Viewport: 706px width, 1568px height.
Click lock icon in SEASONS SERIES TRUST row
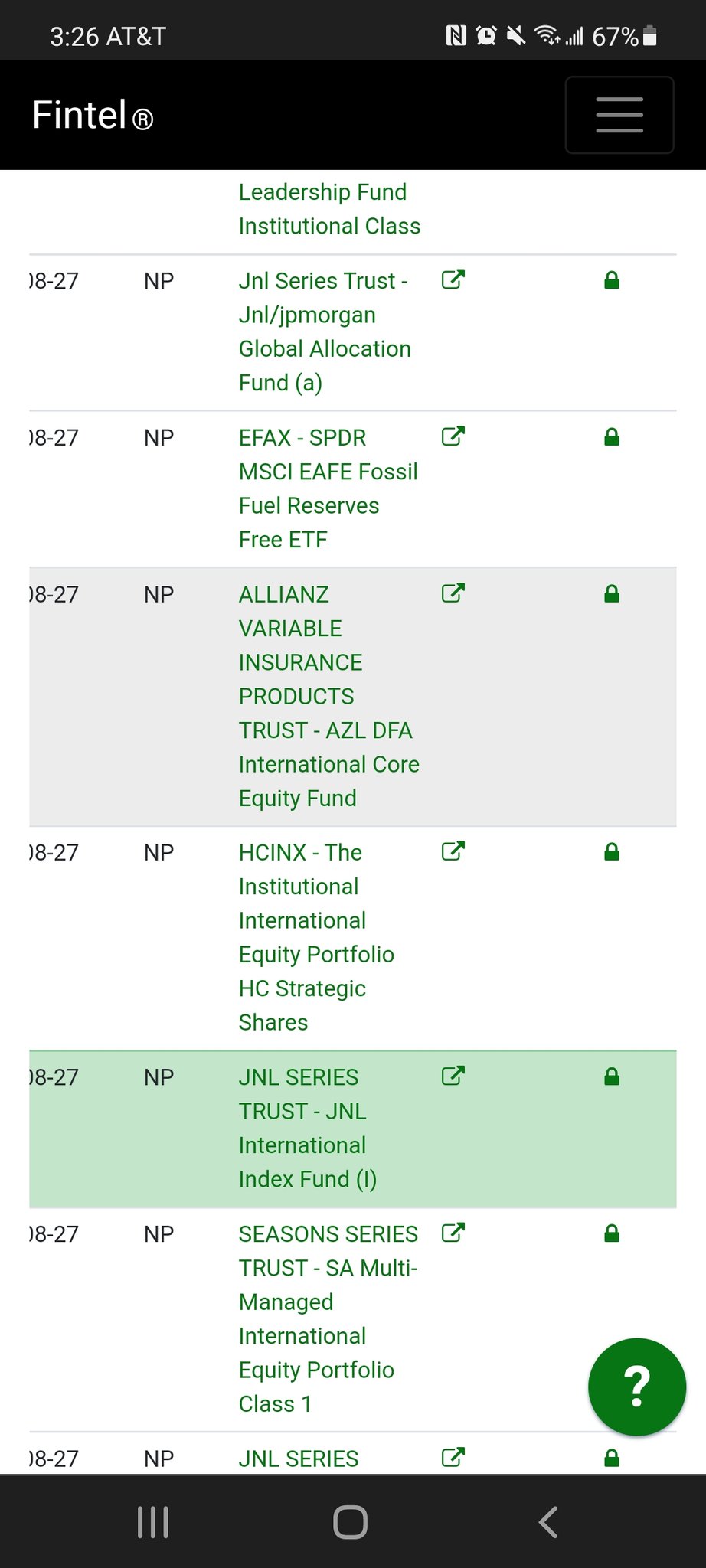pos(611,1233)
